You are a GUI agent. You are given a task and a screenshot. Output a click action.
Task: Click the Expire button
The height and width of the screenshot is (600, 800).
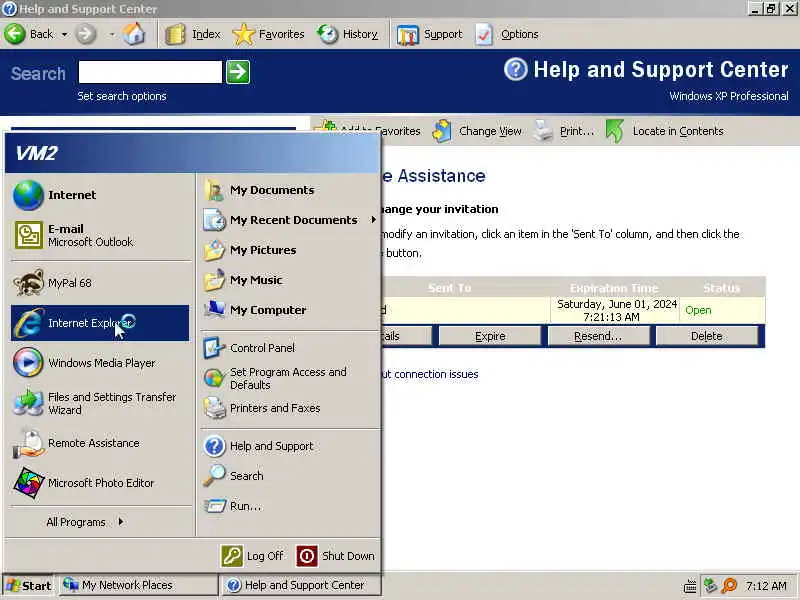pyautogui.click(x=490, y=336)
